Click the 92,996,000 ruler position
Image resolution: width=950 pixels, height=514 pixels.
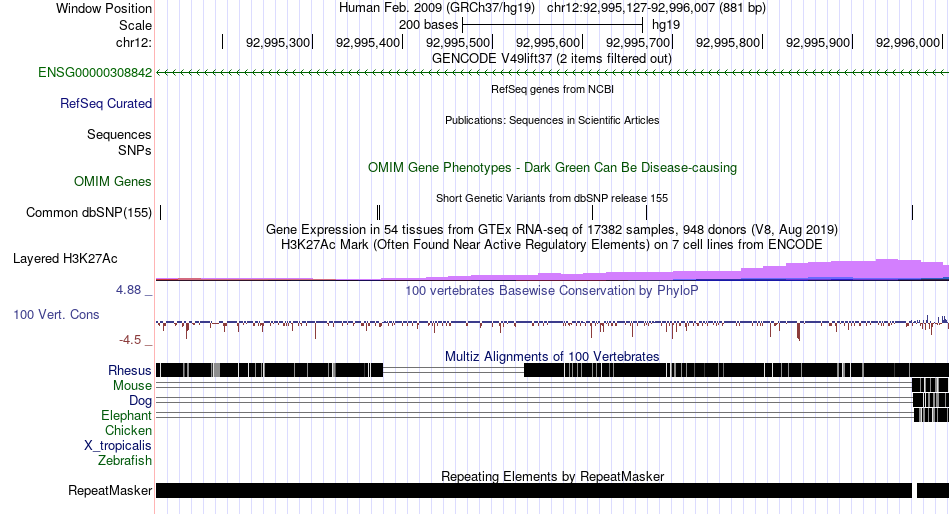pyautogui.click(x=908, y=42)
